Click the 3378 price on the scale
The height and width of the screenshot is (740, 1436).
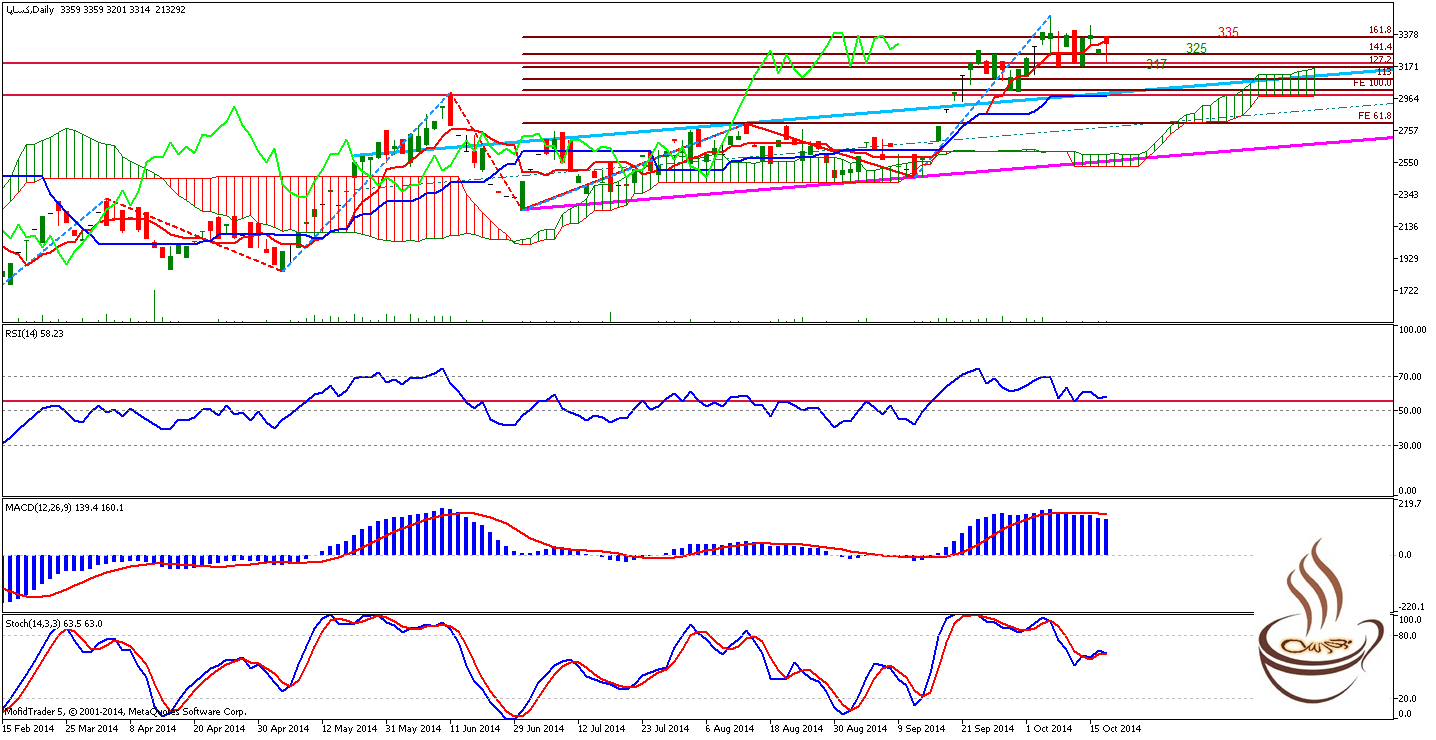coord(1408,34)
